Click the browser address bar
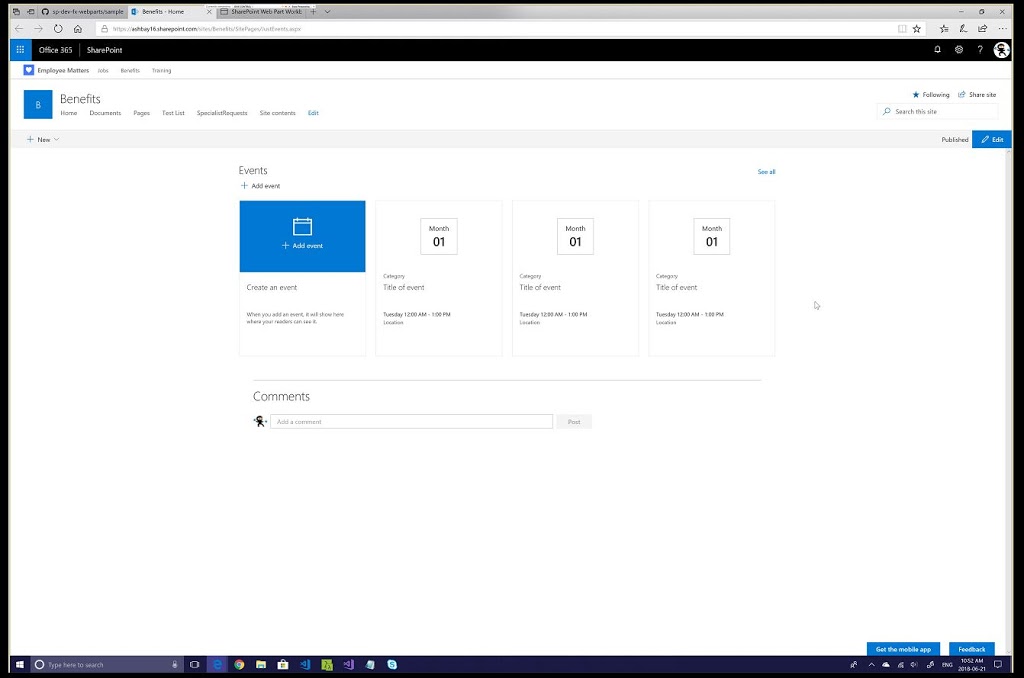 coord(496,29)
